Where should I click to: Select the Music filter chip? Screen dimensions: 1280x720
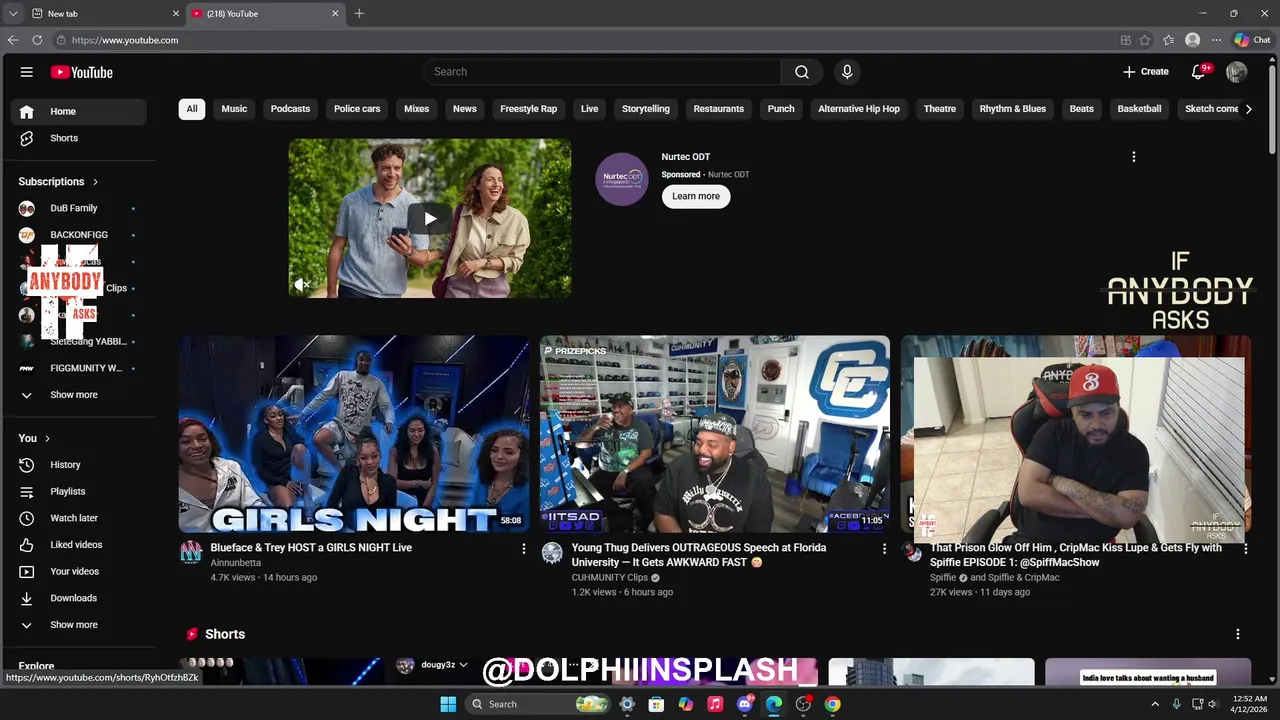pos(234,109)
